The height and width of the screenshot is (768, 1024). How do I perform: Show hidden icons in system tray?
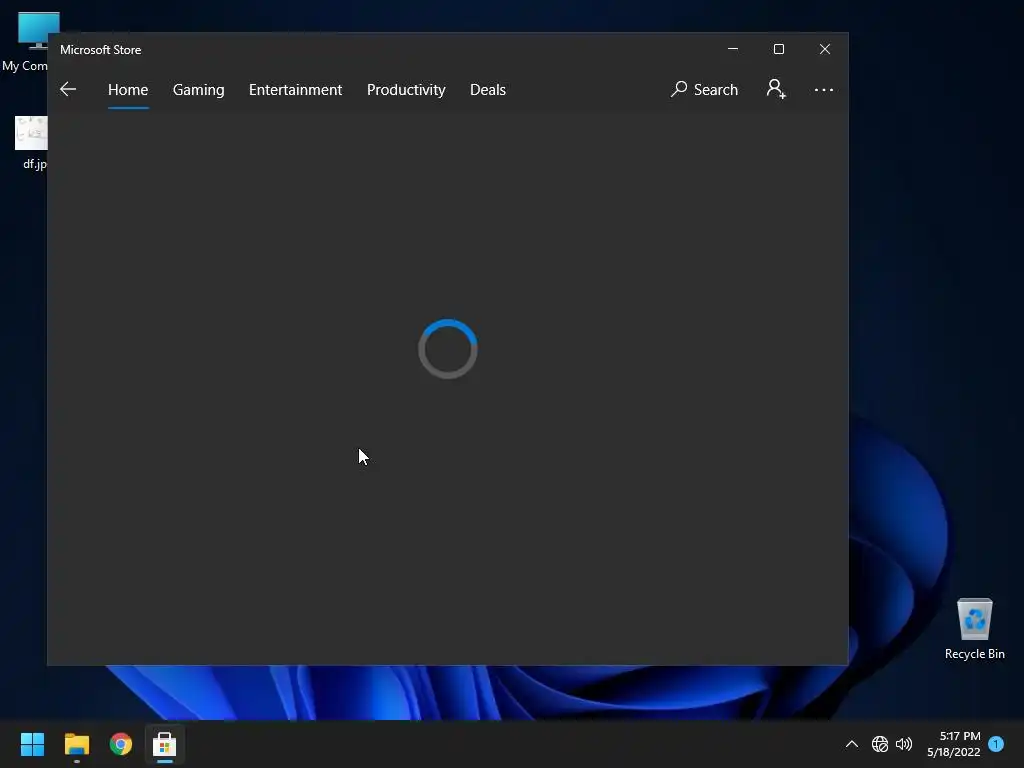pyautogui.click(x=852, y=744)
